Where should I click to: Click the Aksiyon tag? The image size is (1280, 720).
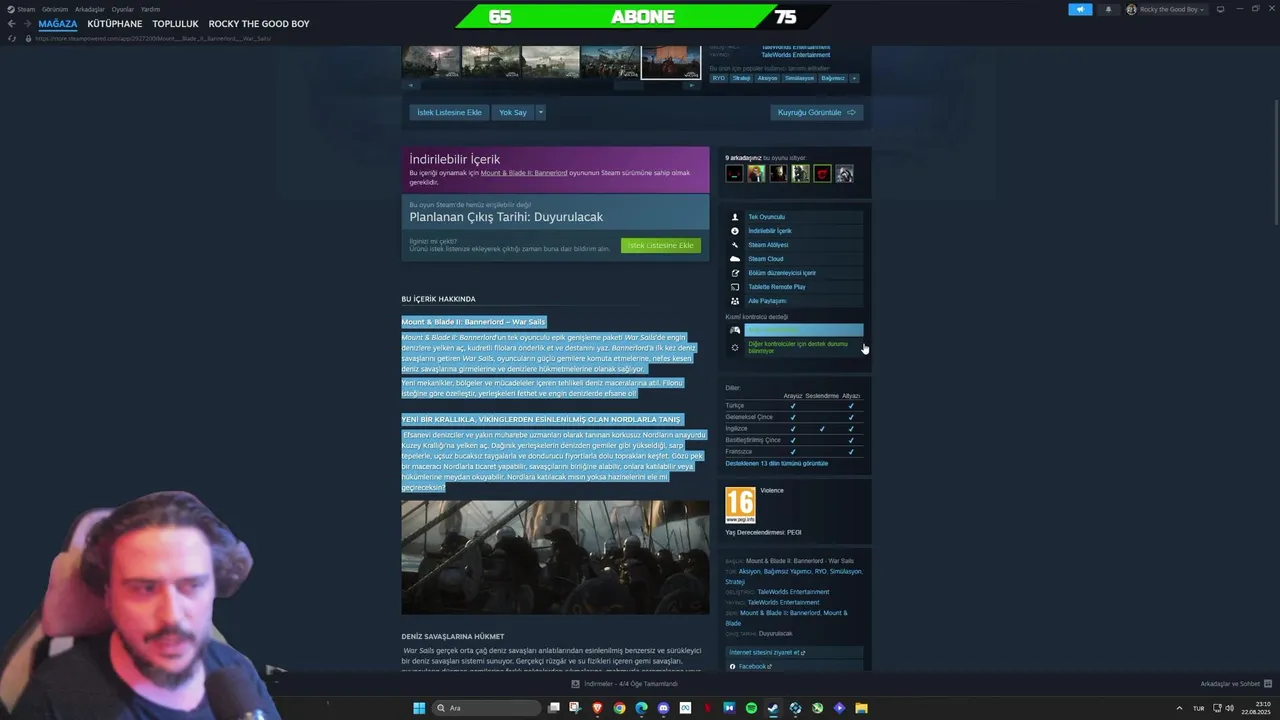click(767, 78)
